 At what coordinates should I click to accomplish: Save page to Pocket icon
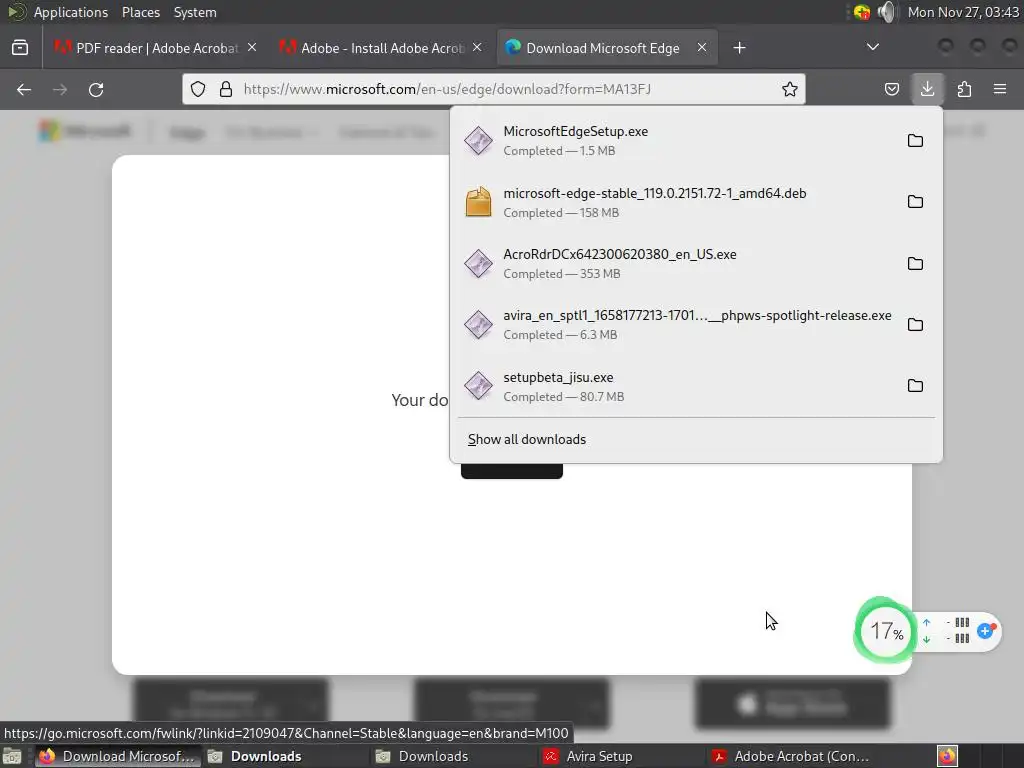891,89
